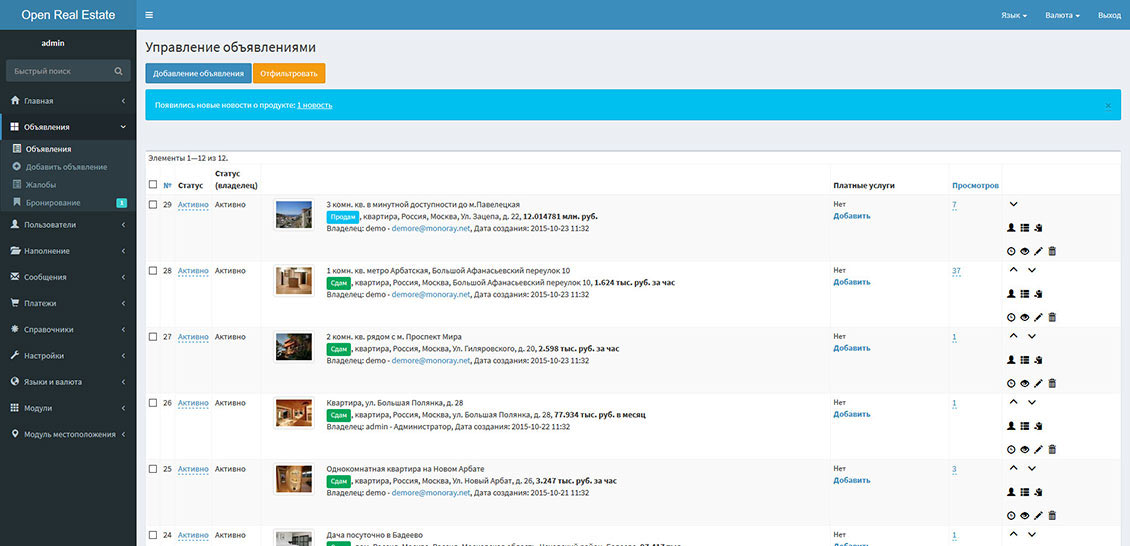
Task: Expand the Пользователи sidebar section
Action: click(x=67, y=225)
